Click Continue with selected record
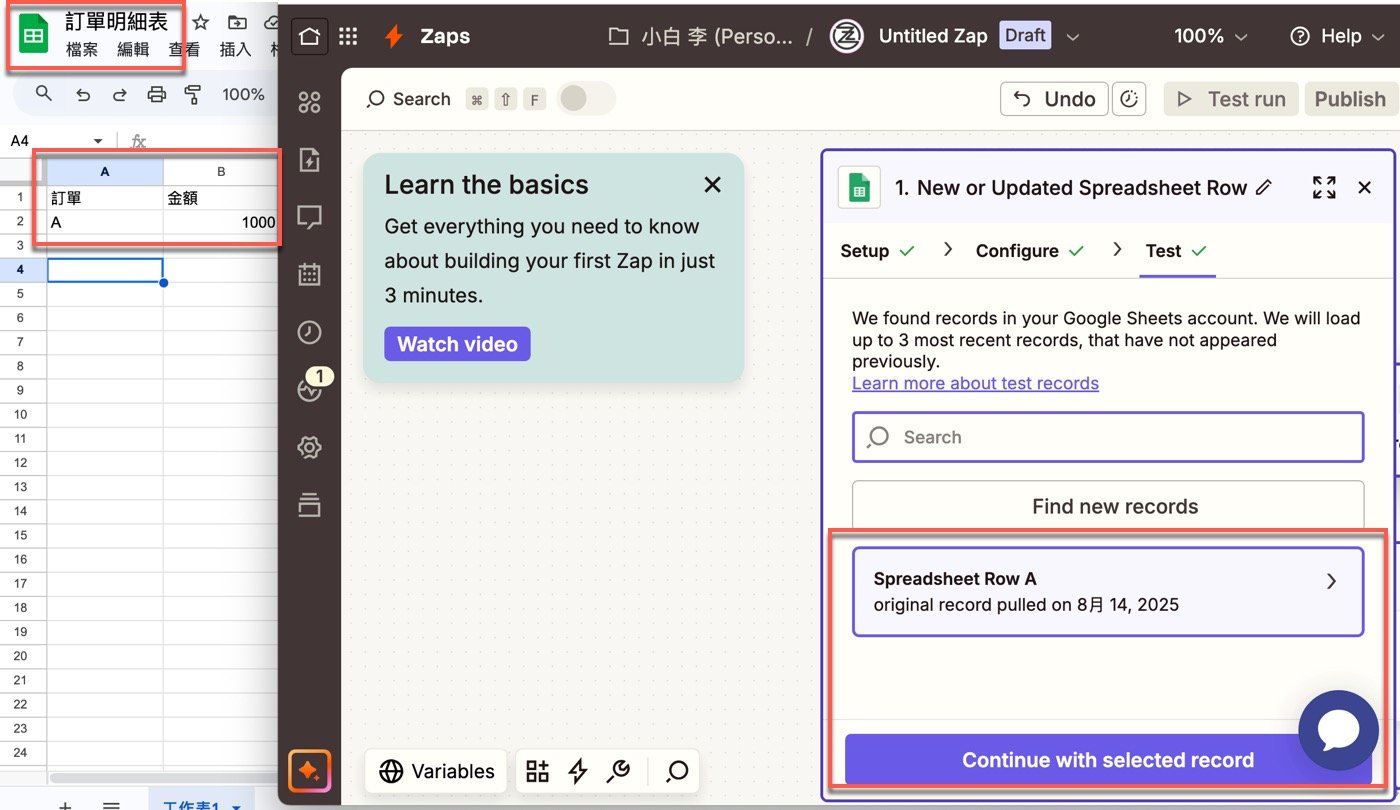Screen dimensions: 1400x810 pyautogui.click(x=1108, y=760)
